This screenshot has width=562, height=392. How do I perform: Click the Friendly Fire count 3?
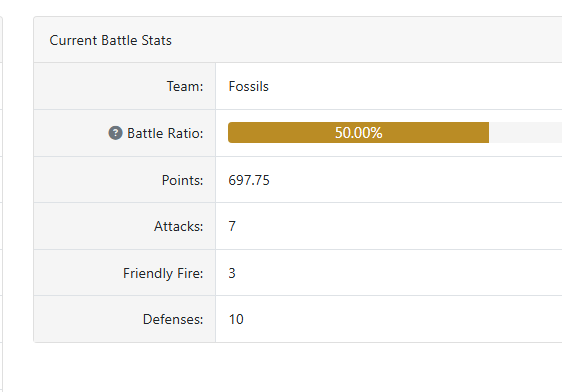232,273
